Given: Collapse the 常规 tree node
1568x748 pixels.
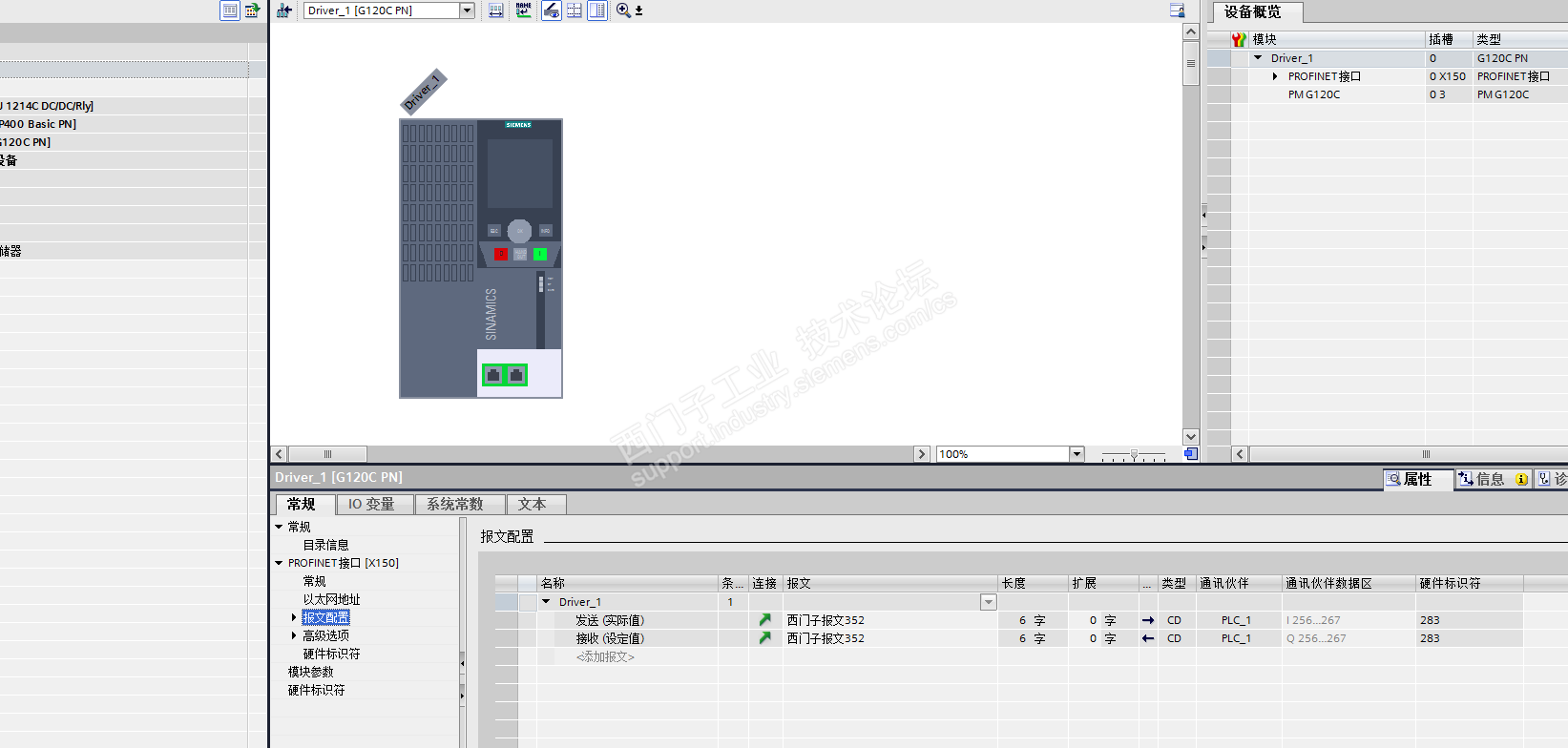Looking at the screenshot, I should click(x=280, y=527).
